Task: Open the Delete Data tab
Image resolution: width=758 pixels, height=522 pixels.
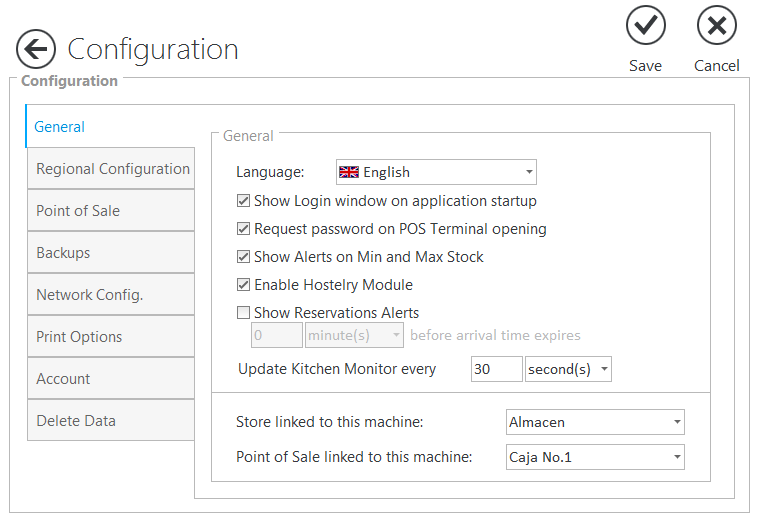Action: click(111, 420)
